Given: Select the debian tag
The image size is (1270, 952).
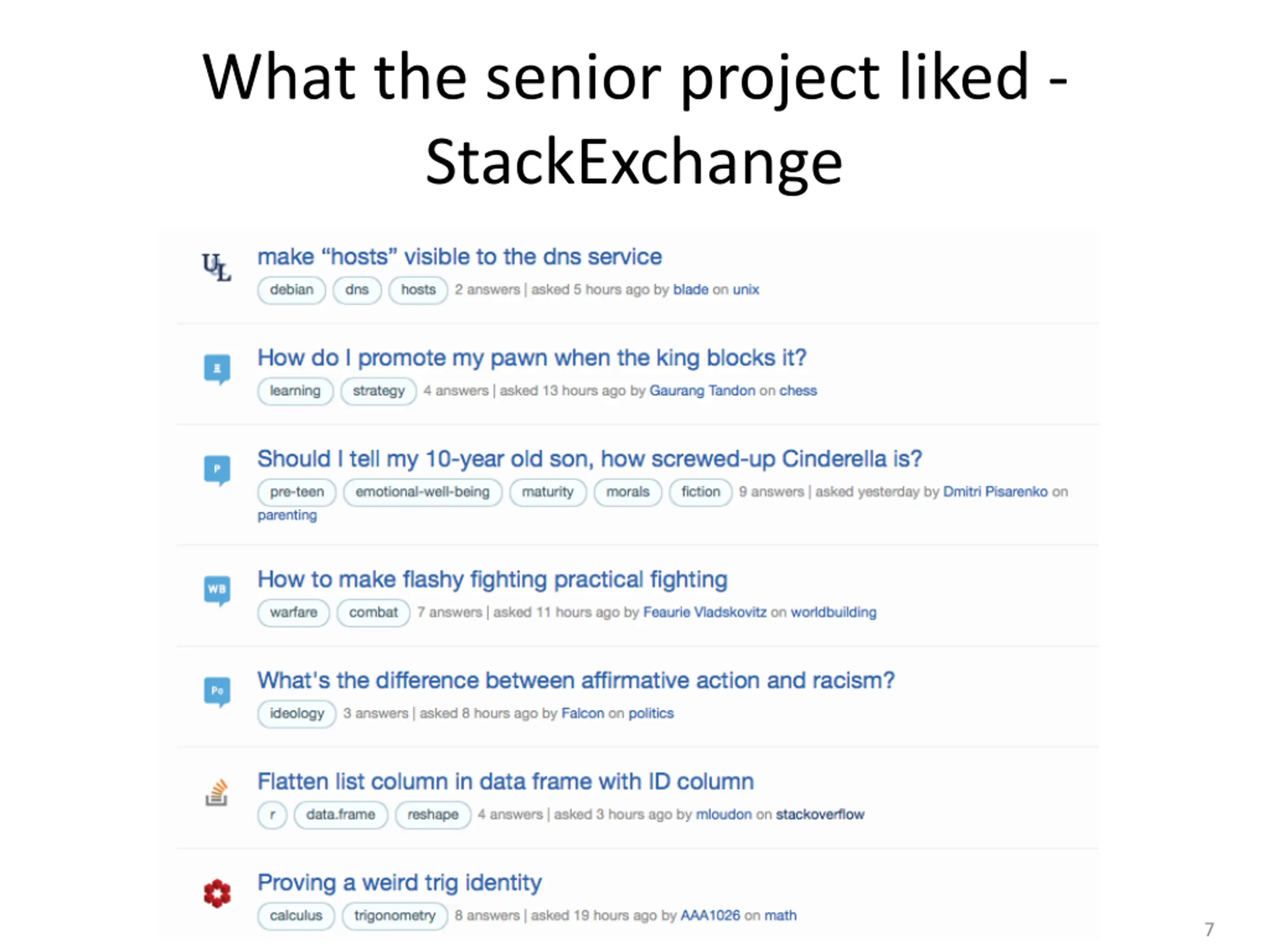Looking at the screenshot, I should (292, 290).
